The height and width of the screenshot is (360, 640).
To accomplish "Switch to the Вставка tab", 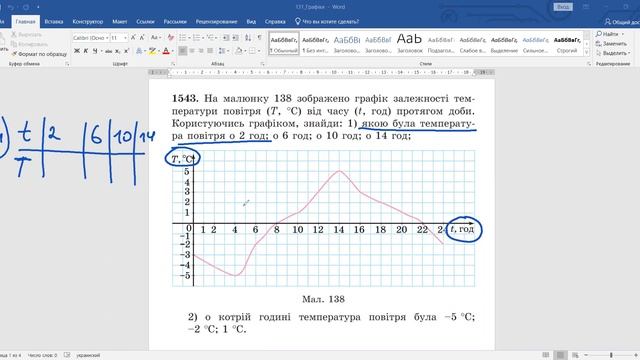I will 54,22.
